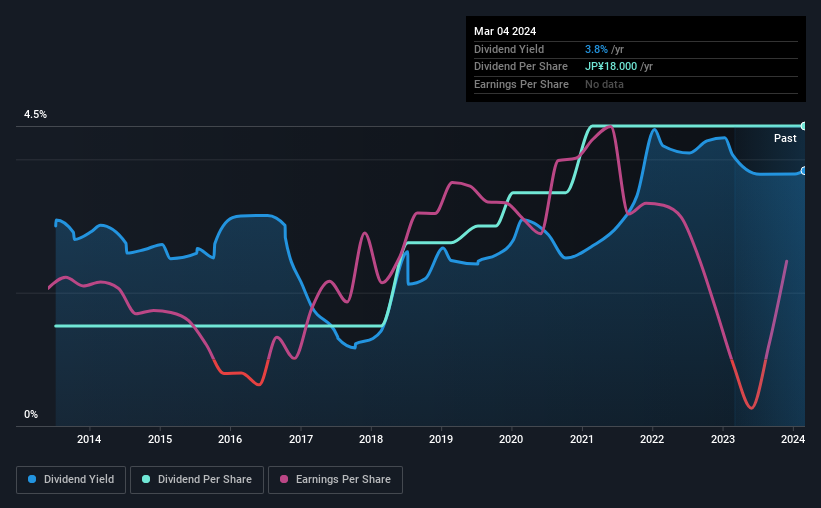Screen dimensions: 821x508
Task: Click the Past label on the chart
Action: click(x=785, y=138)
